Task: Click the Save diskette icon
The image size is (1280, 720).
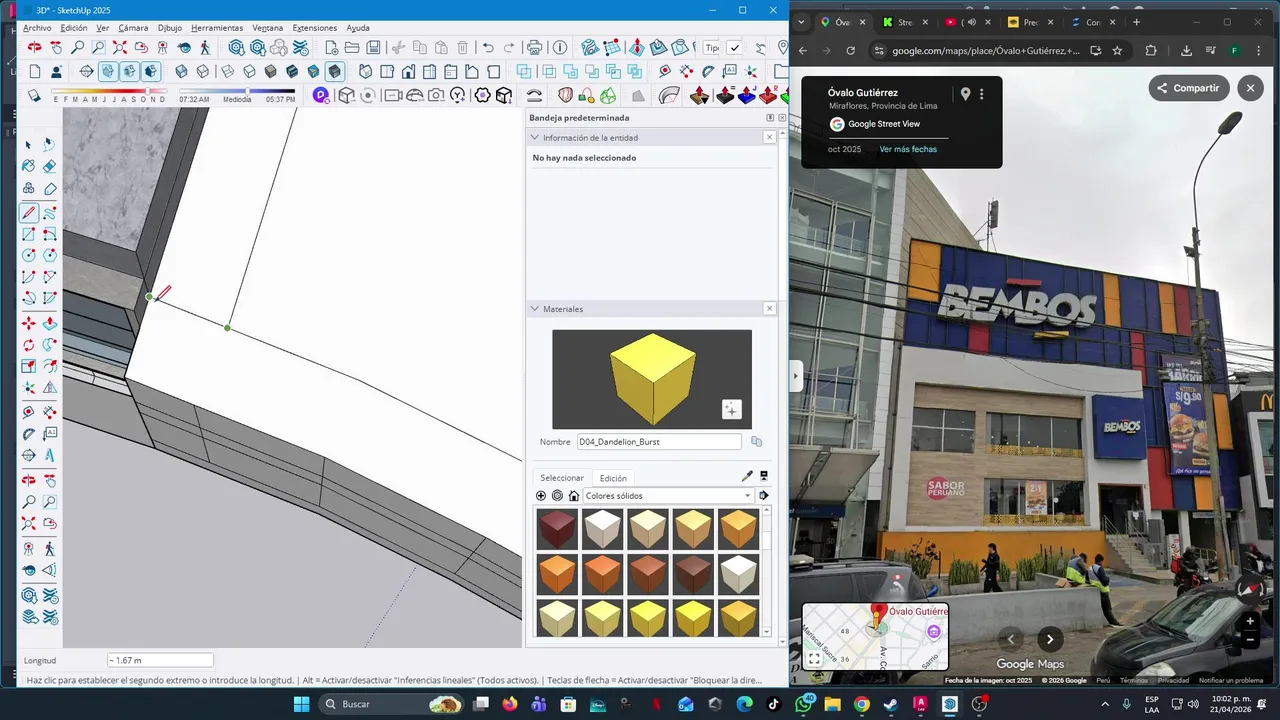Action: [x=373, y=47]
